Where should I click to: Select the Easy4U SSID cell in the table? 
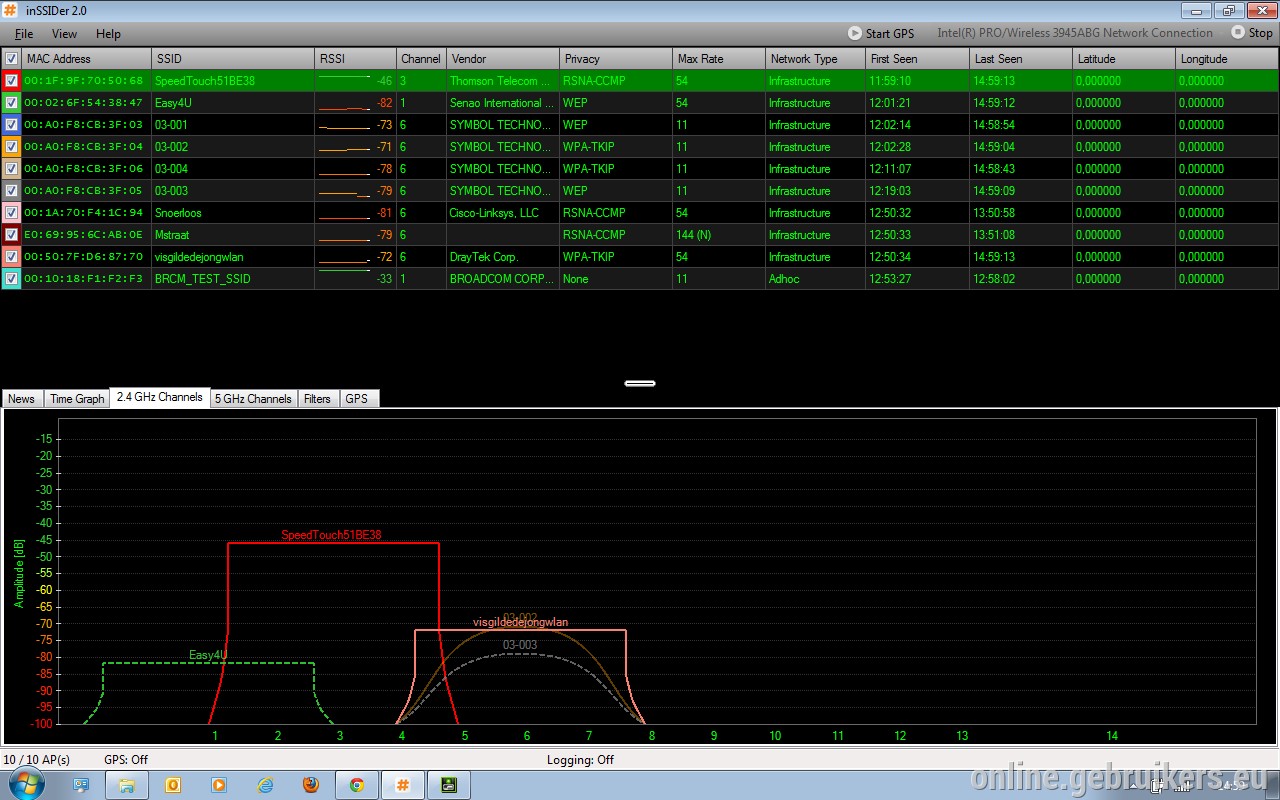[x=233, y=103]
